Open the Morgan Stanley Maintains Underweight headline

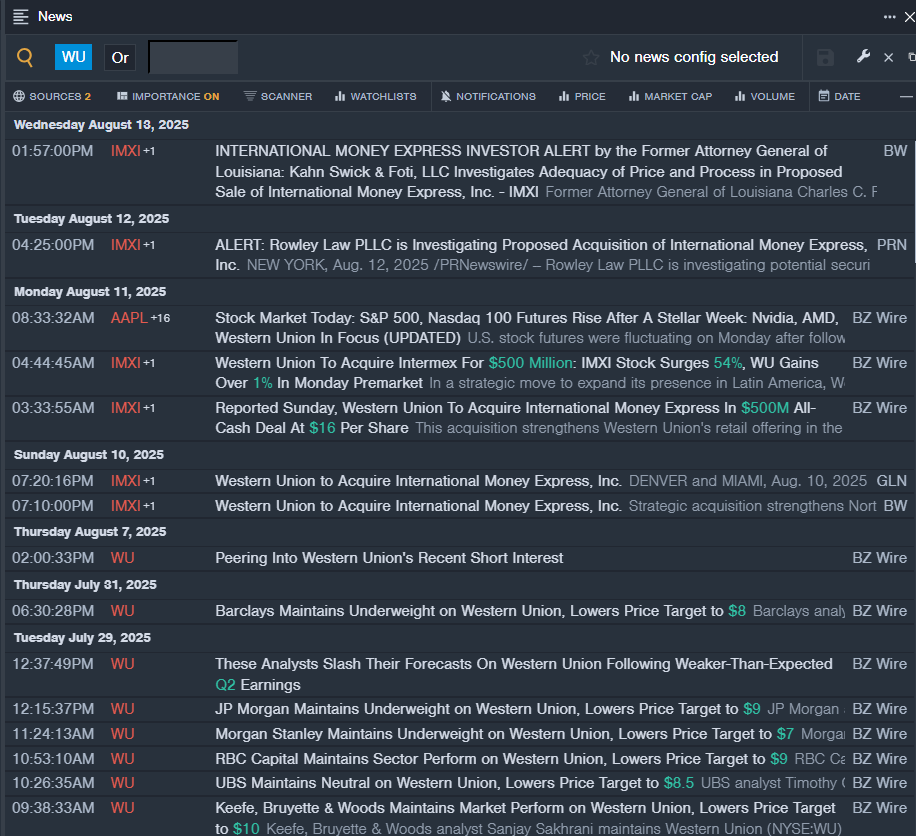point(504,734)
